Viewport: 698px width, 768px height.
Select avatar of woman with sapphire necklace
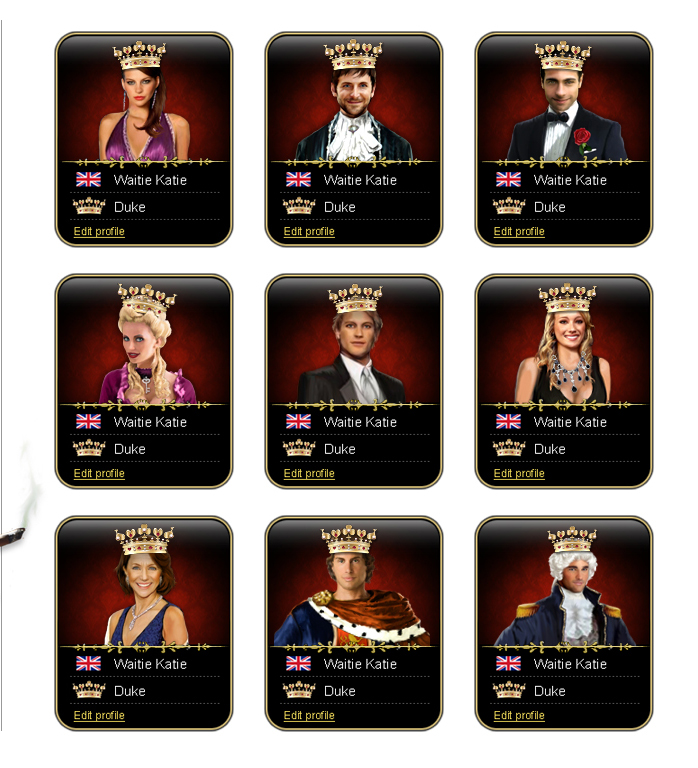point(564,343)
